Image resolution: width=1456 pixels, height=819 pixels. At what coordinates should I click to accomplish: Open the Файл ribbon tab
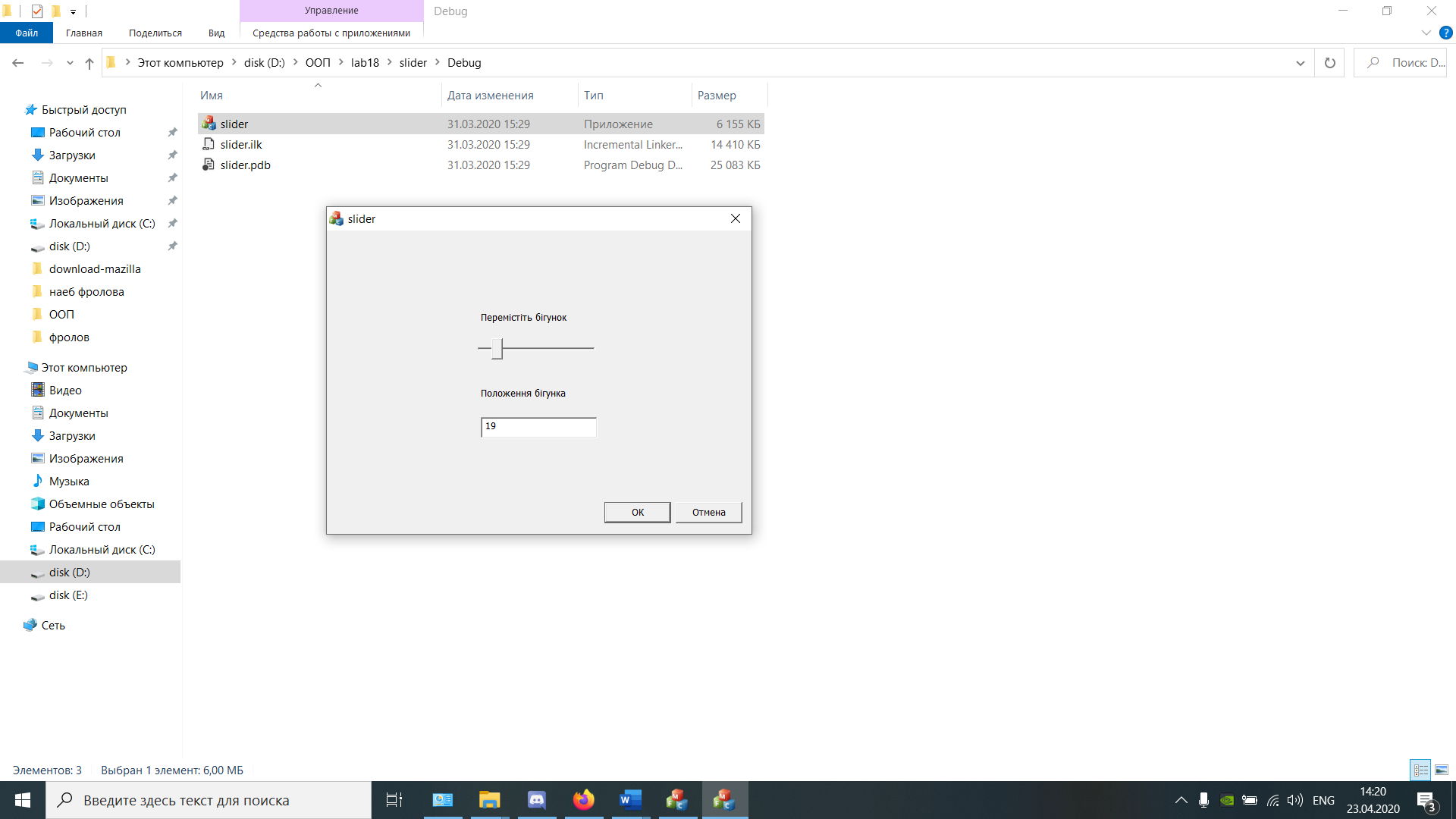pos(27,33)
